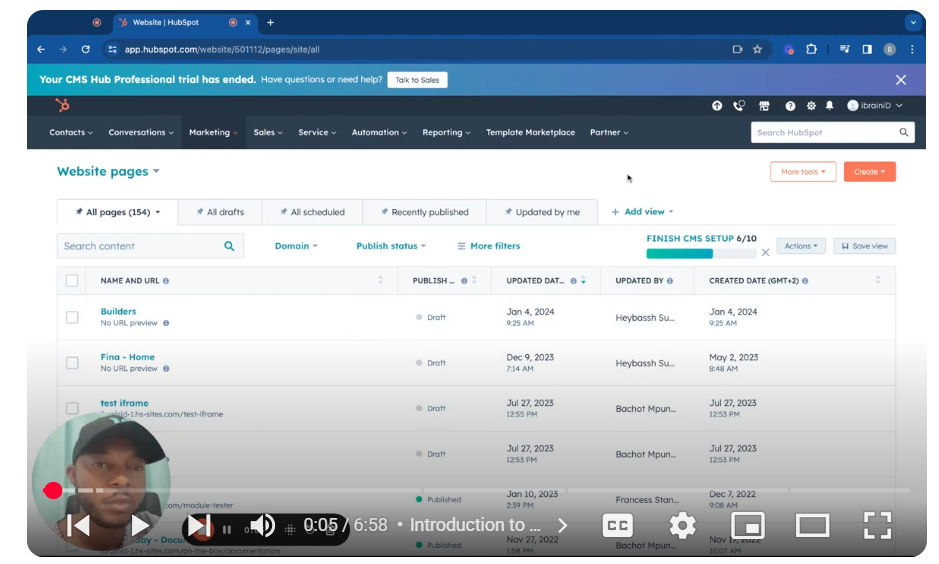
Task: Switch to the All drafts tab
Action: (220, 212)
